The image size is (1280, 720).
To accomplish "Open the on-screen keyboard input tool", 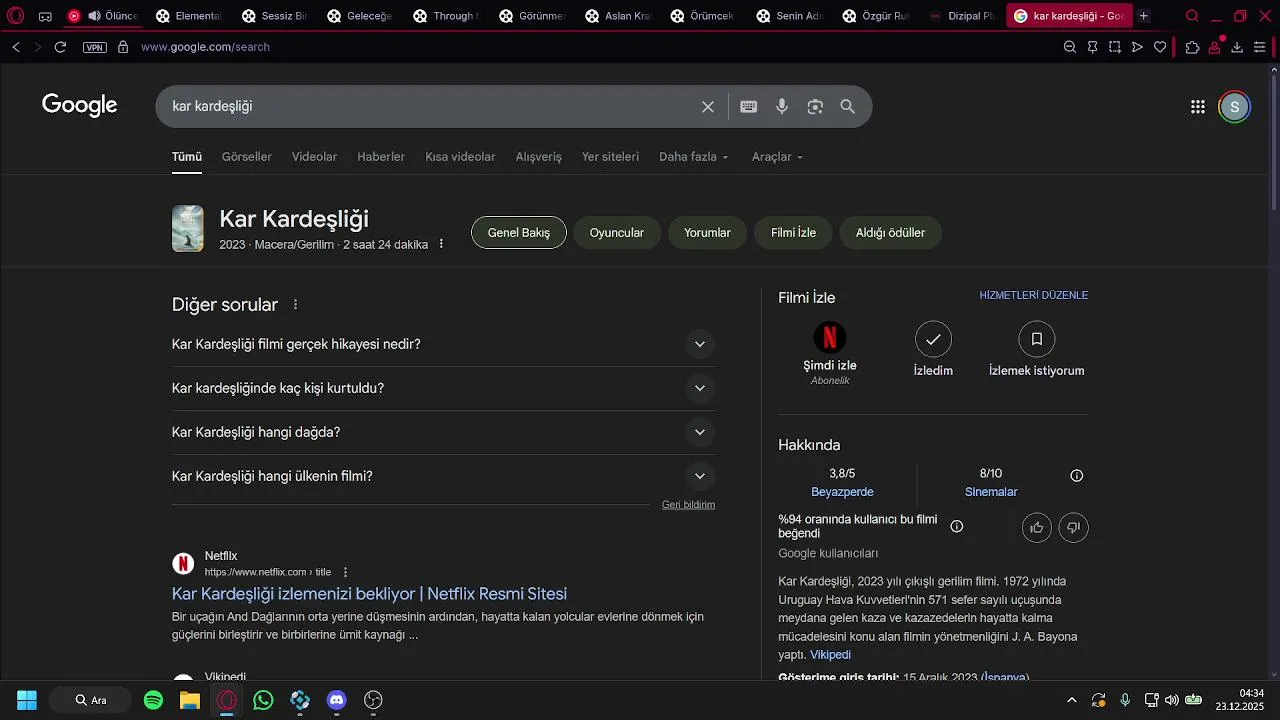I will click(748, 107).
